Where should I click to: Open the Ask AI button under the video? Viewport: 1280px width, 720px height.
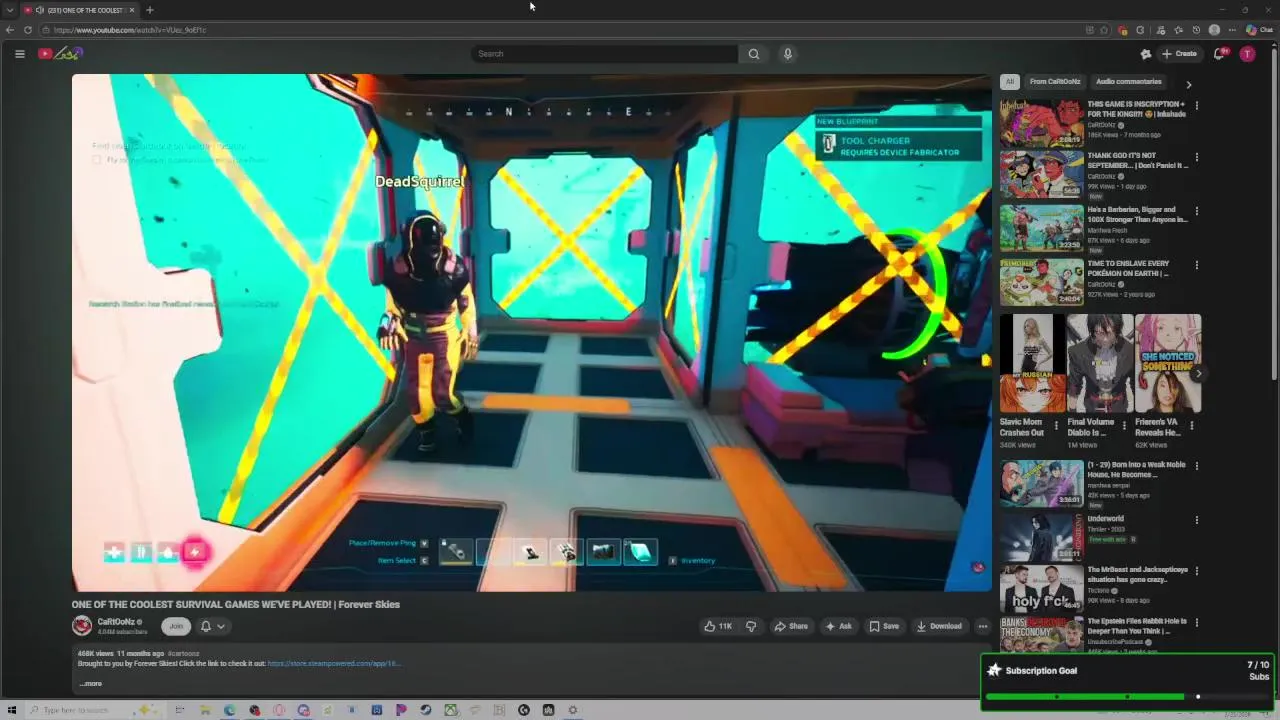click(838, 626)
